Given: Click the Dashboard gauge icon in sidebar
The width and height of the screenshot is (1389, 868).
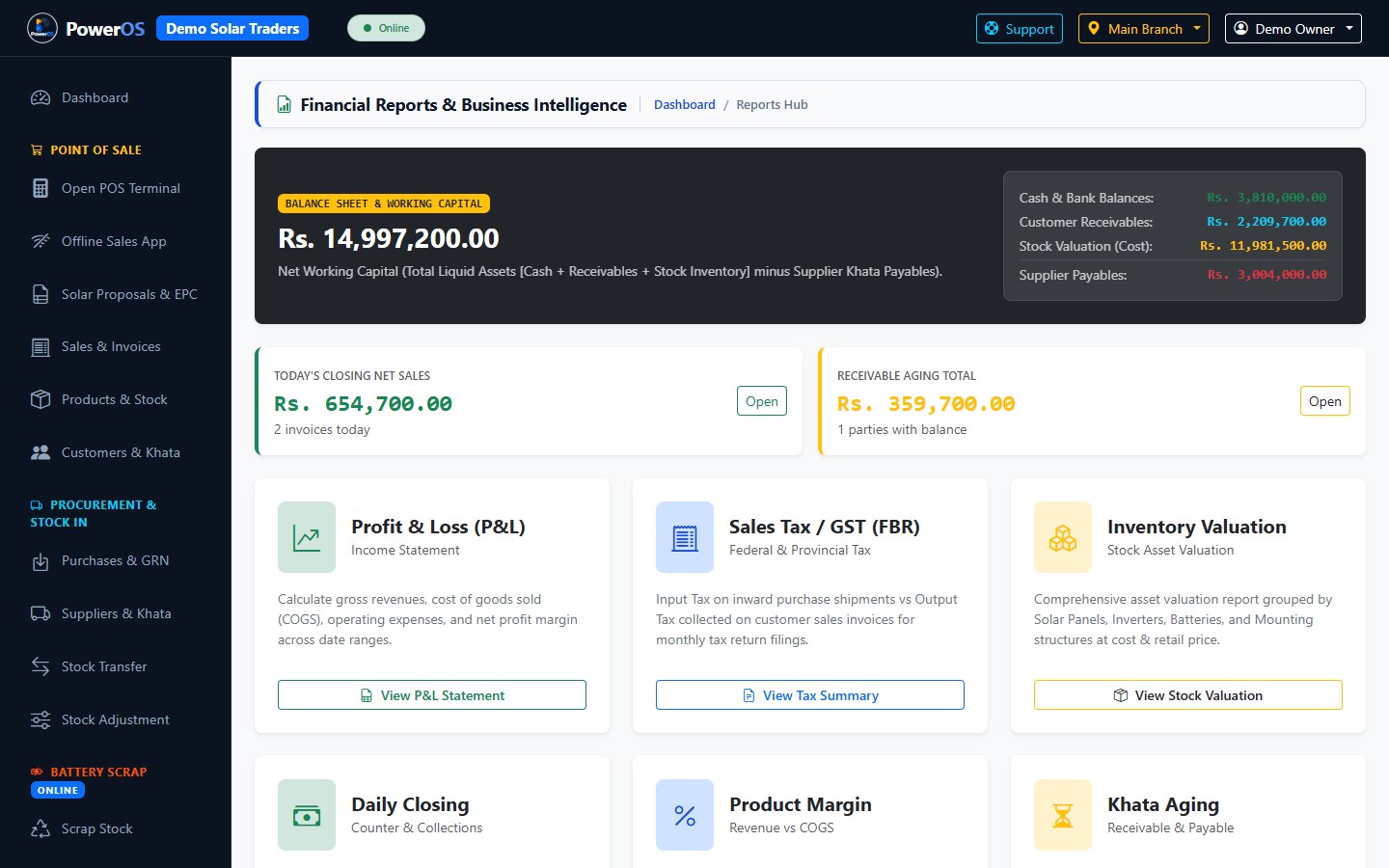Looking at the screenshot, I should [x=41, y=98].
